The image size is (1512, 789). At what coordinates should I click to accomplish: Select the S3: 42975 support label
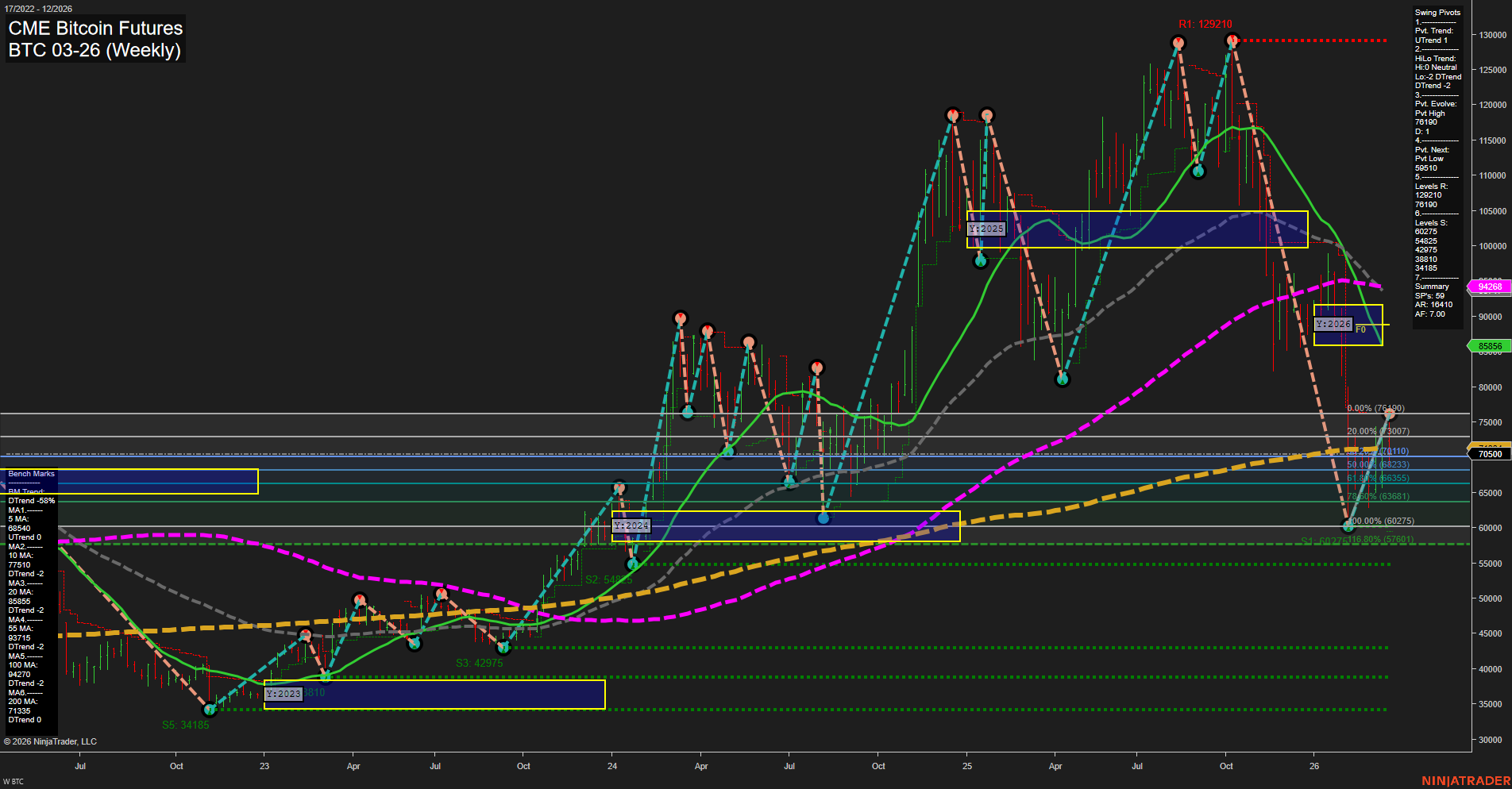[x=480, y=661]
